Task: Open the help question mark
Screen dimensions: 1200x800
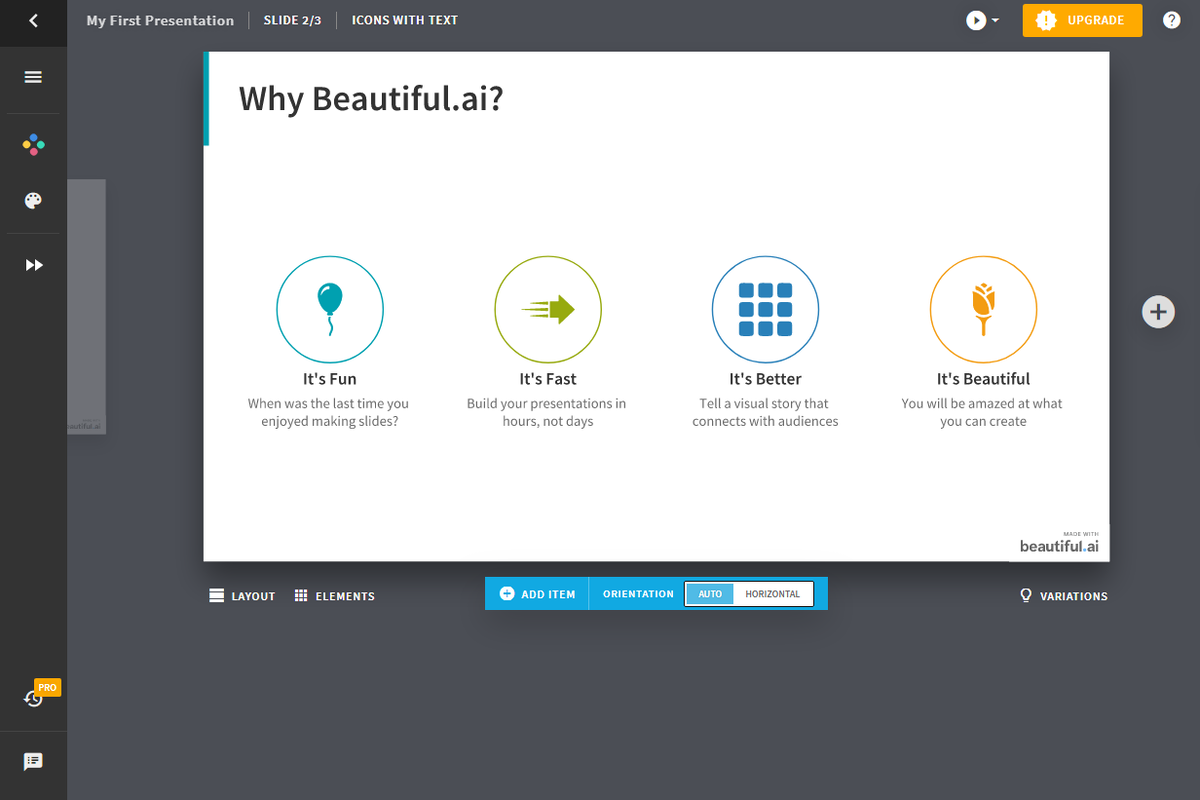Action: tap(1172, 20)
